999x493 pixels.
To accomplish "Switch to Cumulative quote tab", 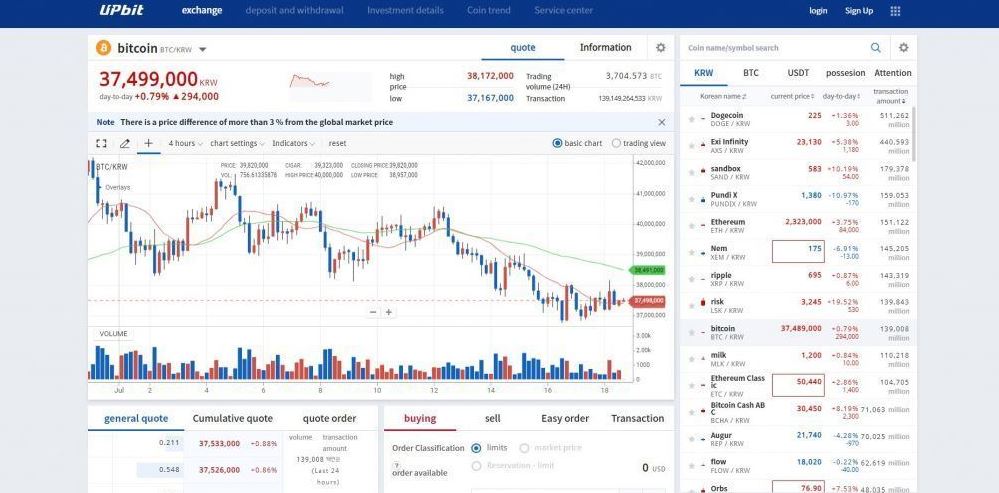I will 233,418.
